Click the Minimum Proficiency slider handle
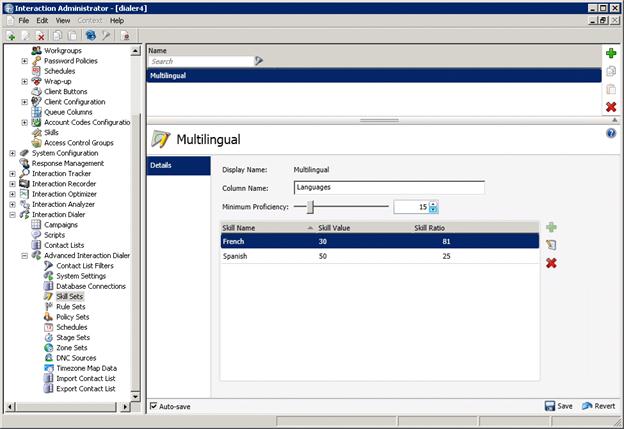Image resolution: width=624 pixels, height=429 pixels. tap(311, 207)
